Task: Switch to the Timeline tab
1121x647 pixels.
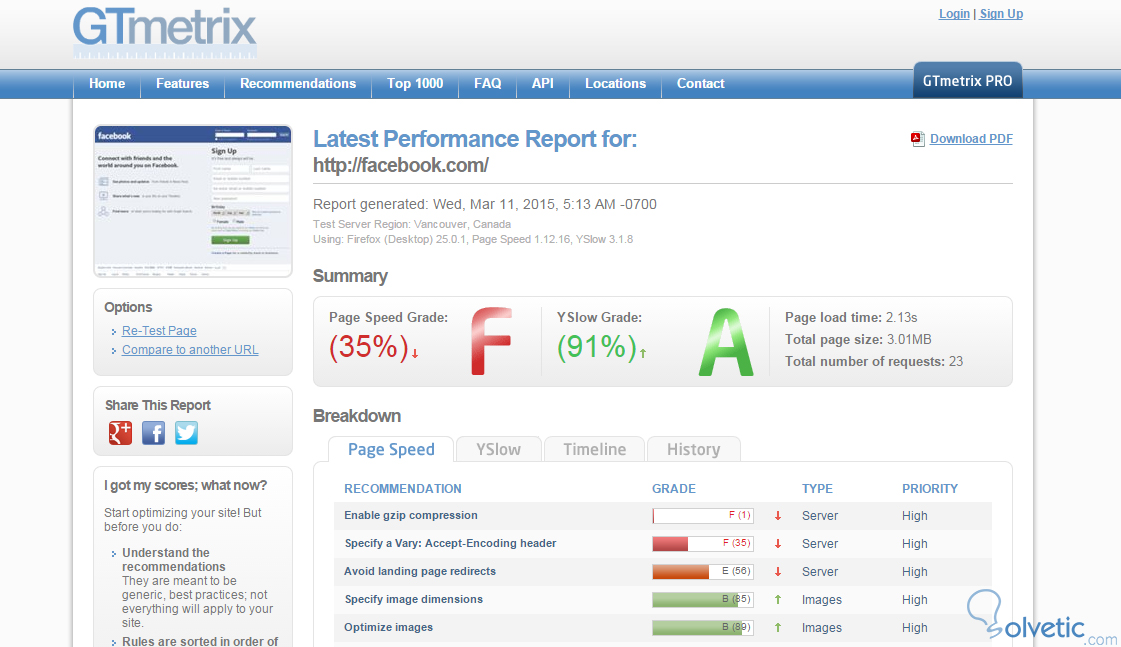Action: (594, 450)
